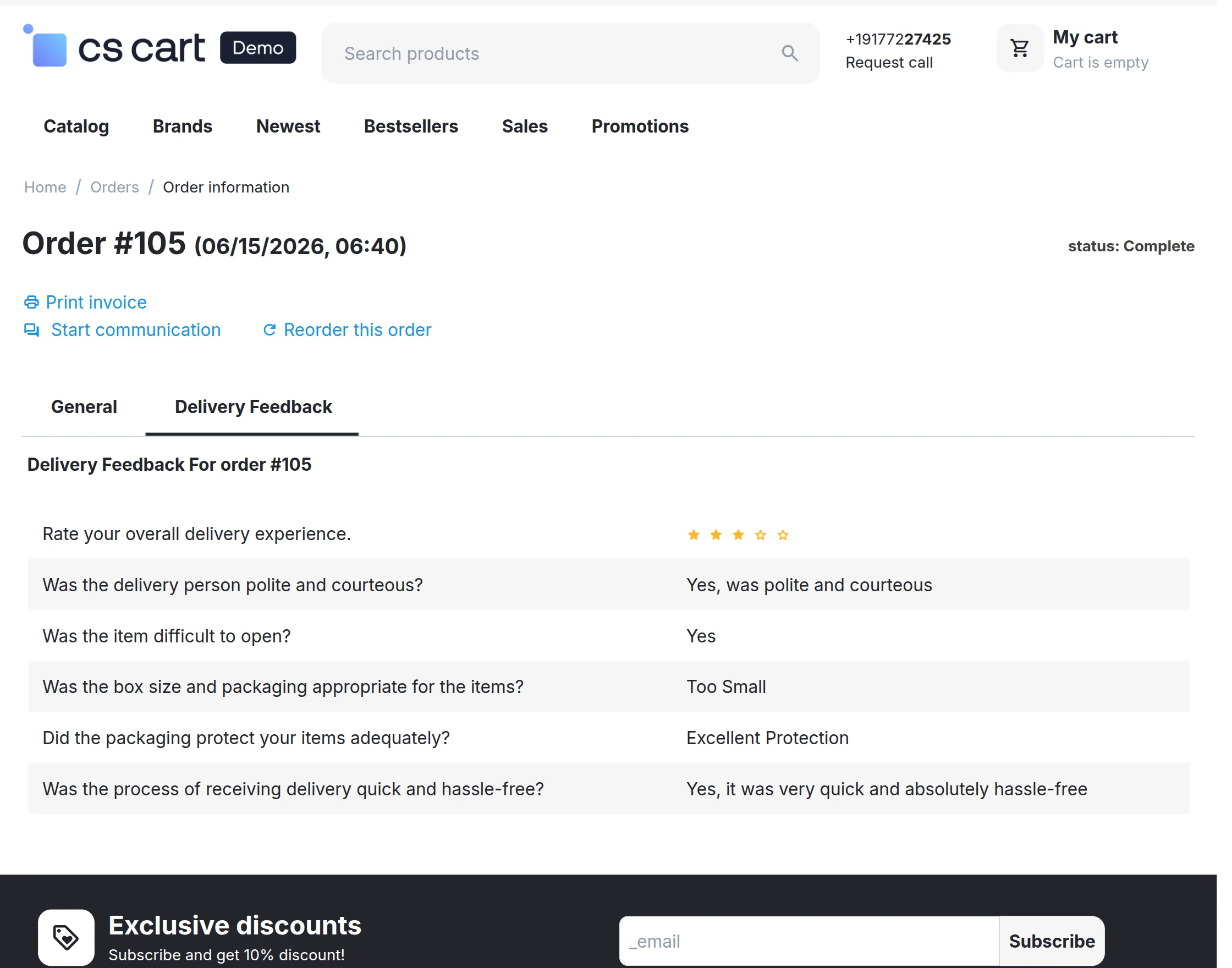Screen dimensions: 1232x968
Task: Click 'Was the item difficult to open?' question
Action: pos(167,636)
